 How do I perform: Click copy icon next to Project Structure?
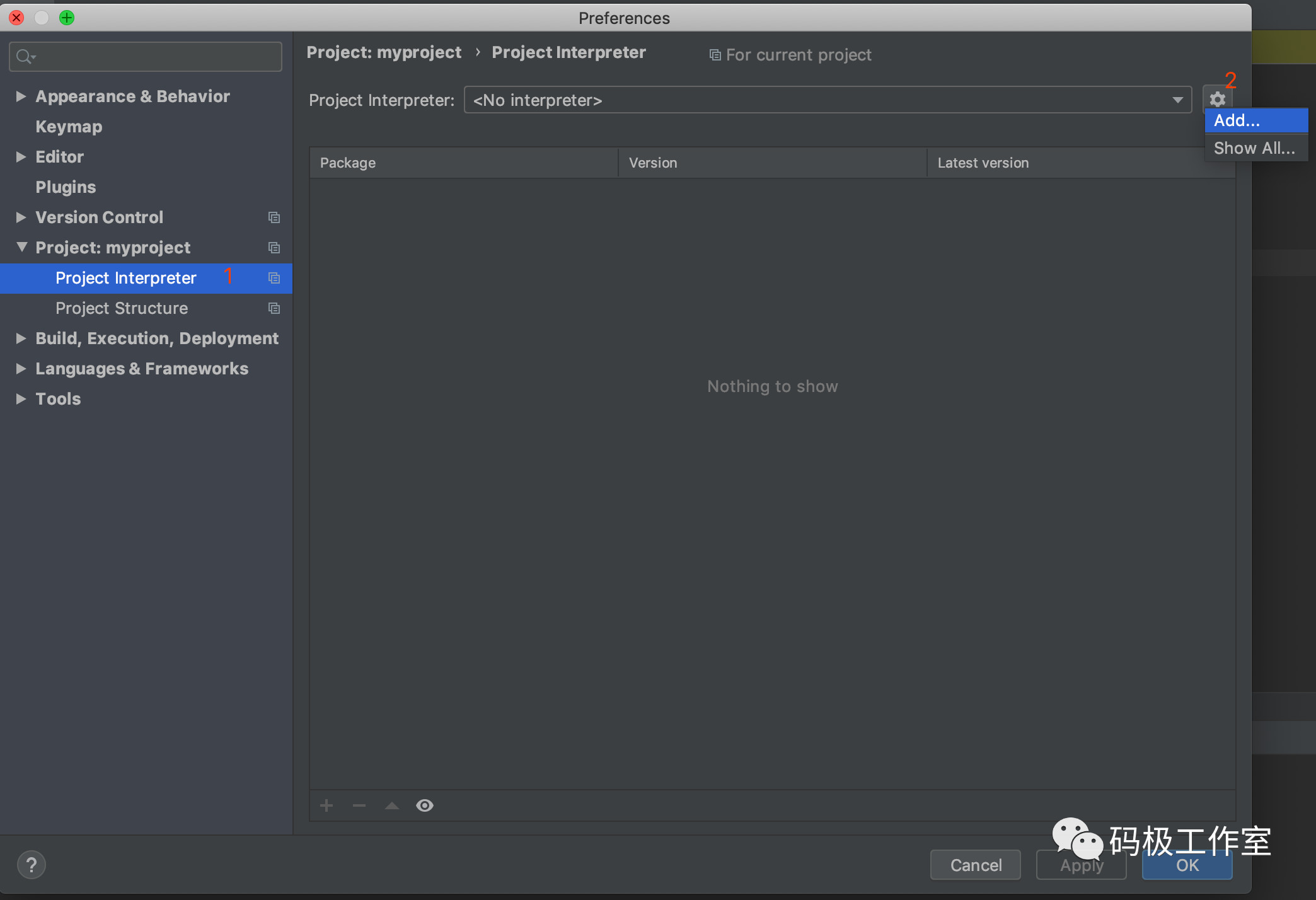click(274, 308)
